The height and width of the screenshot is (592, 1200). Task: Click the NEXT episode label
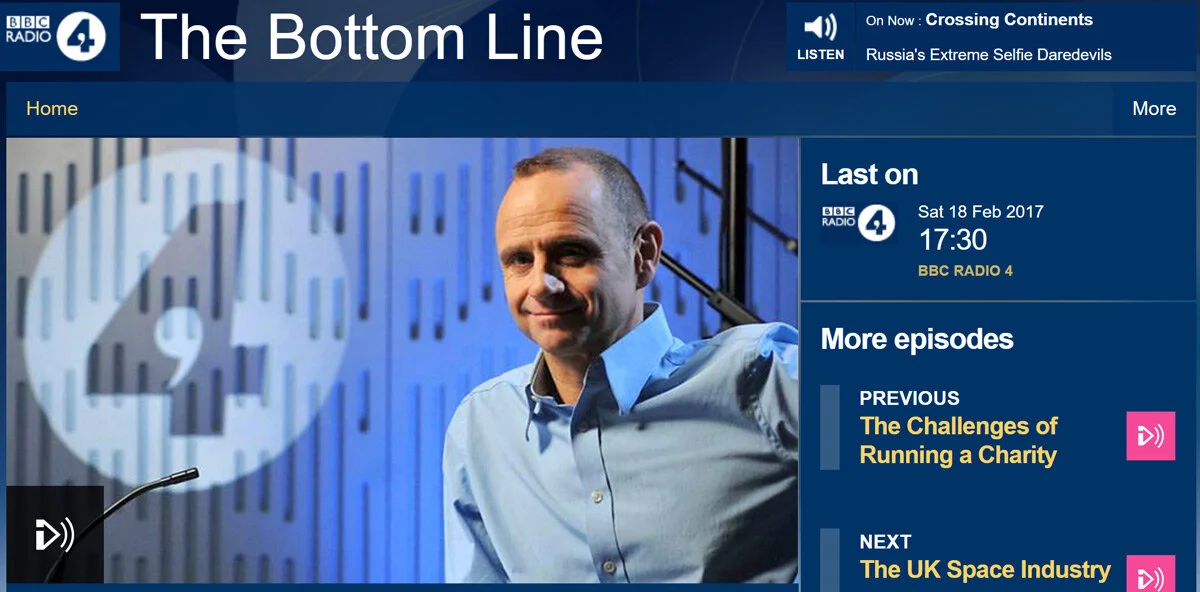pos(886,542)
